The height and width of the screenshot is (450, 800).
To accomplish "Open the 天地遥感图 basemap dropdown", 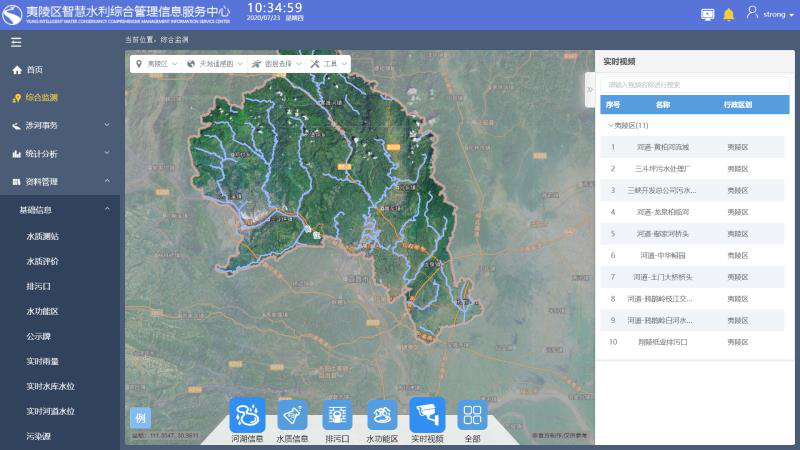I will point(215,64).
